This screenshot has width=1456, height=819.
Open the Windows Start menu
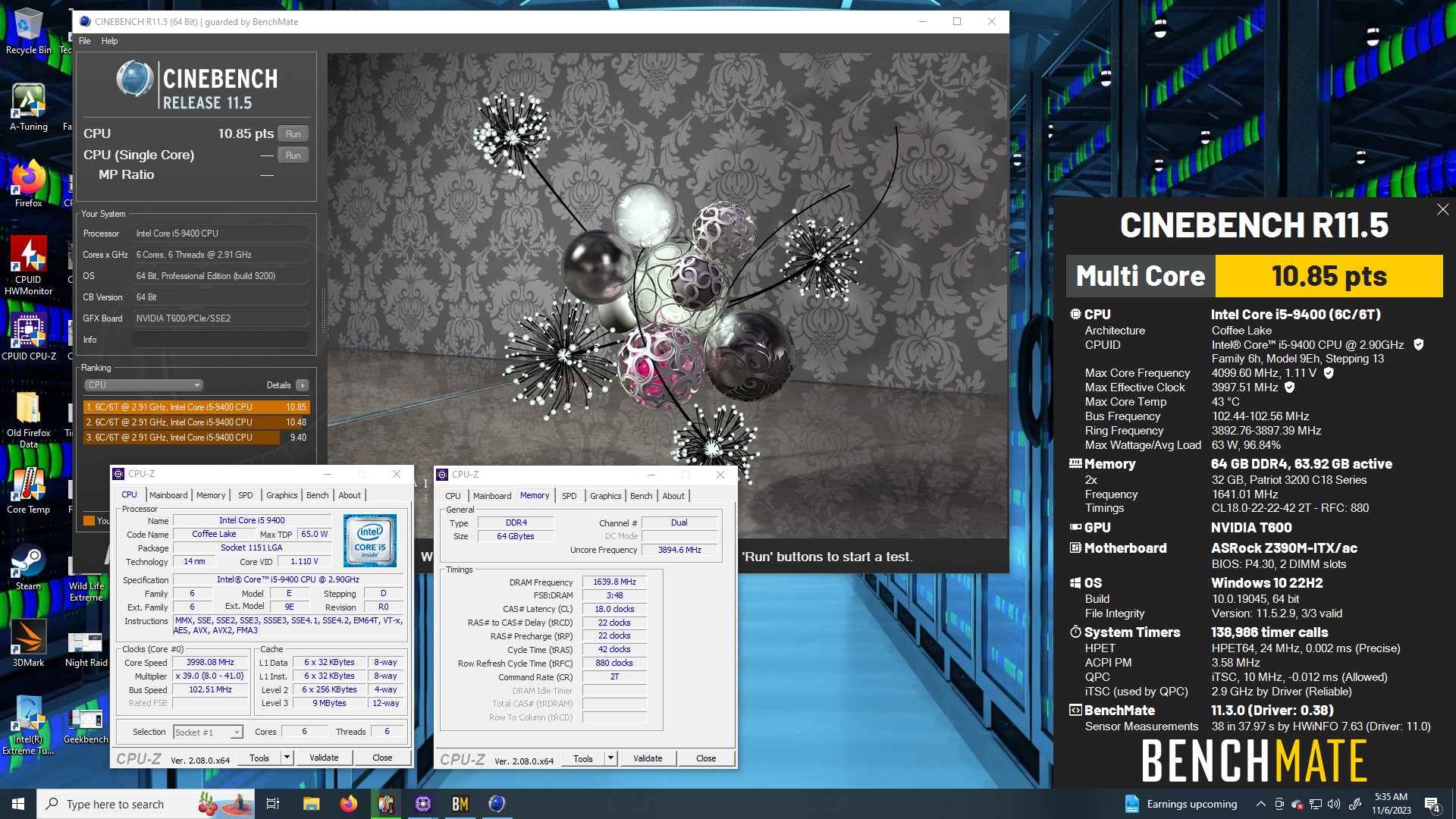(x=18, y=804)
